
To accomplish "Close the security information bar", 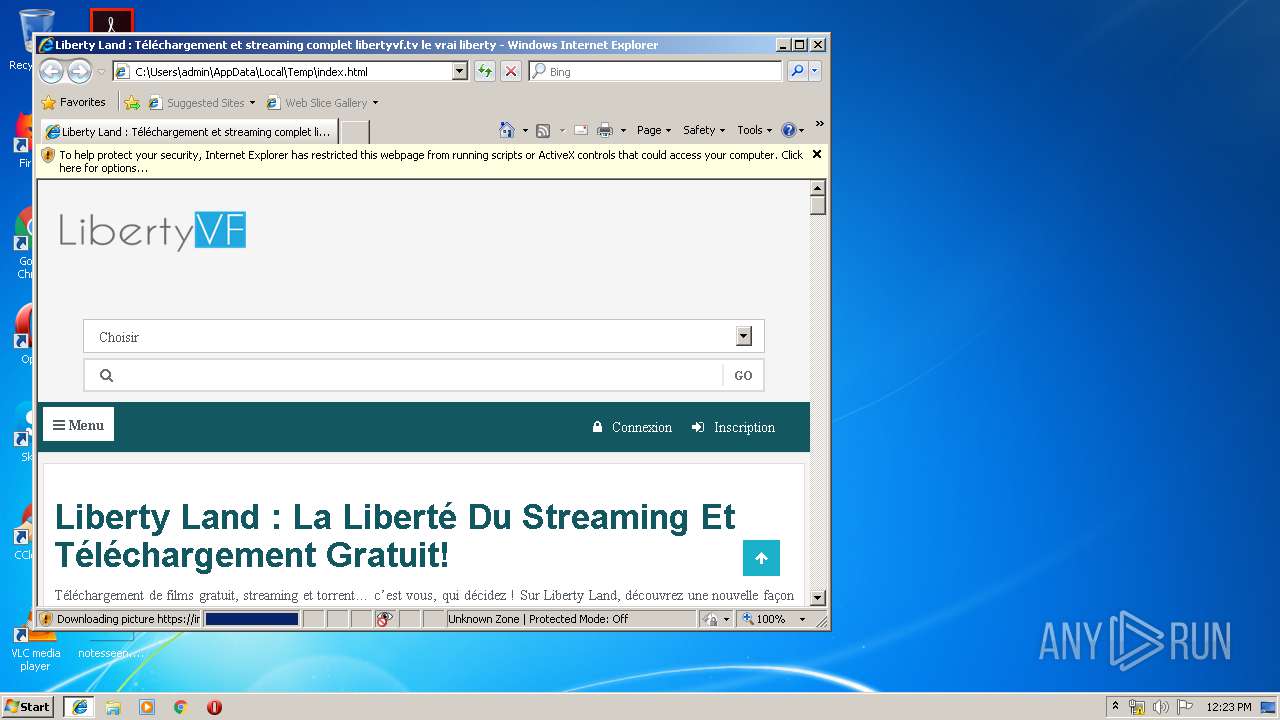I will [817, 154].
